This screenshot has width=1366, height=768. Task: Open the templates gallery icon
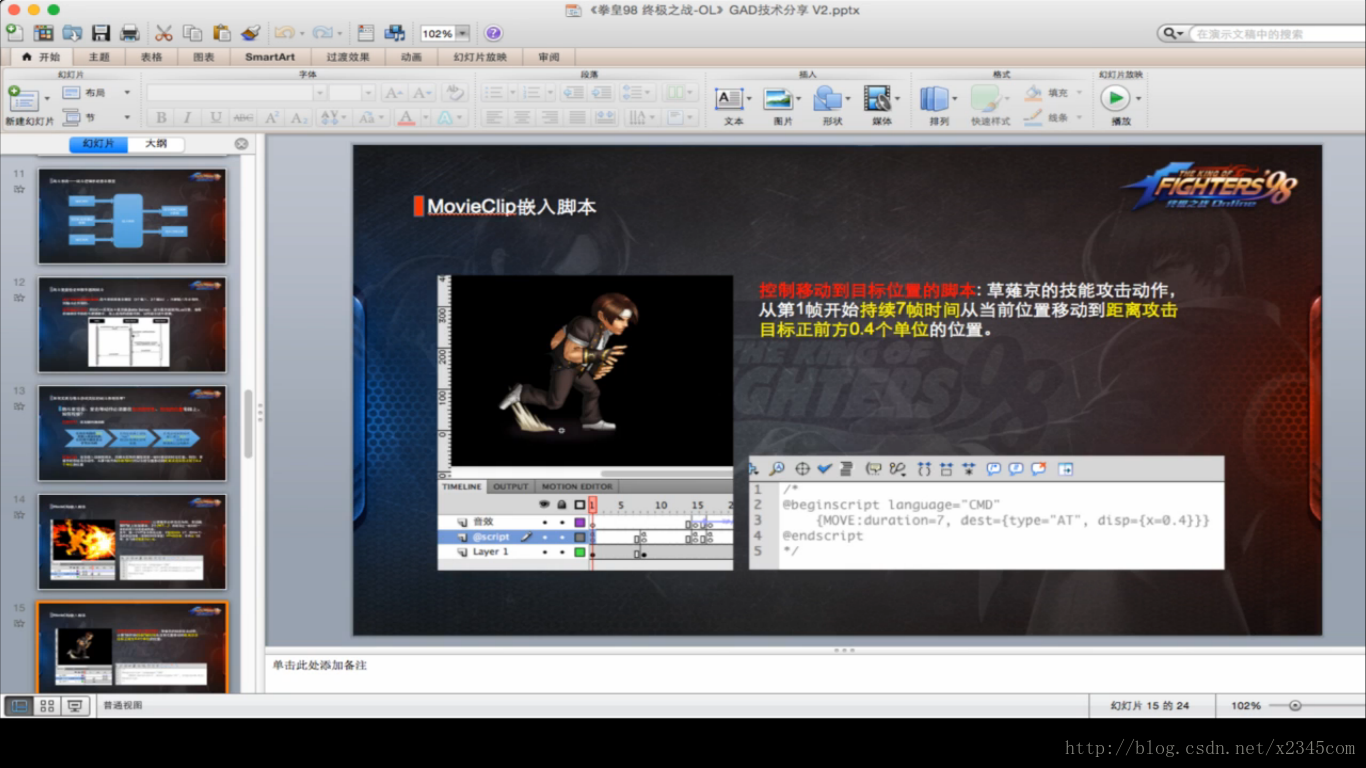pyautogui.click(x=44, y=33)
